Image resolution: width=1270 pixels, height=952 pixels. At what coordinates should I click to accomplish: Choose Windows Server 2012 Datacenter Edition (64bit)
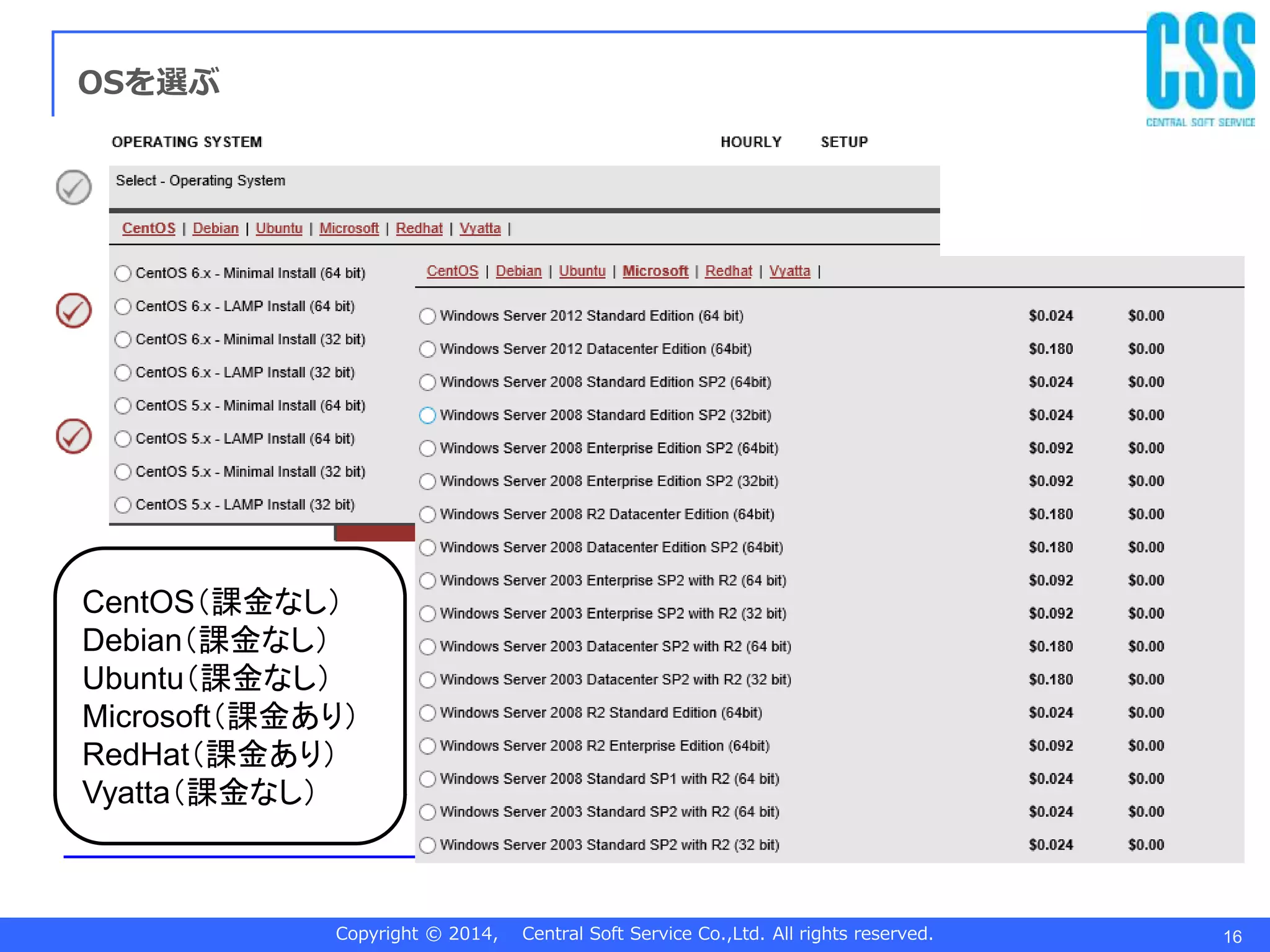[427, 350]
